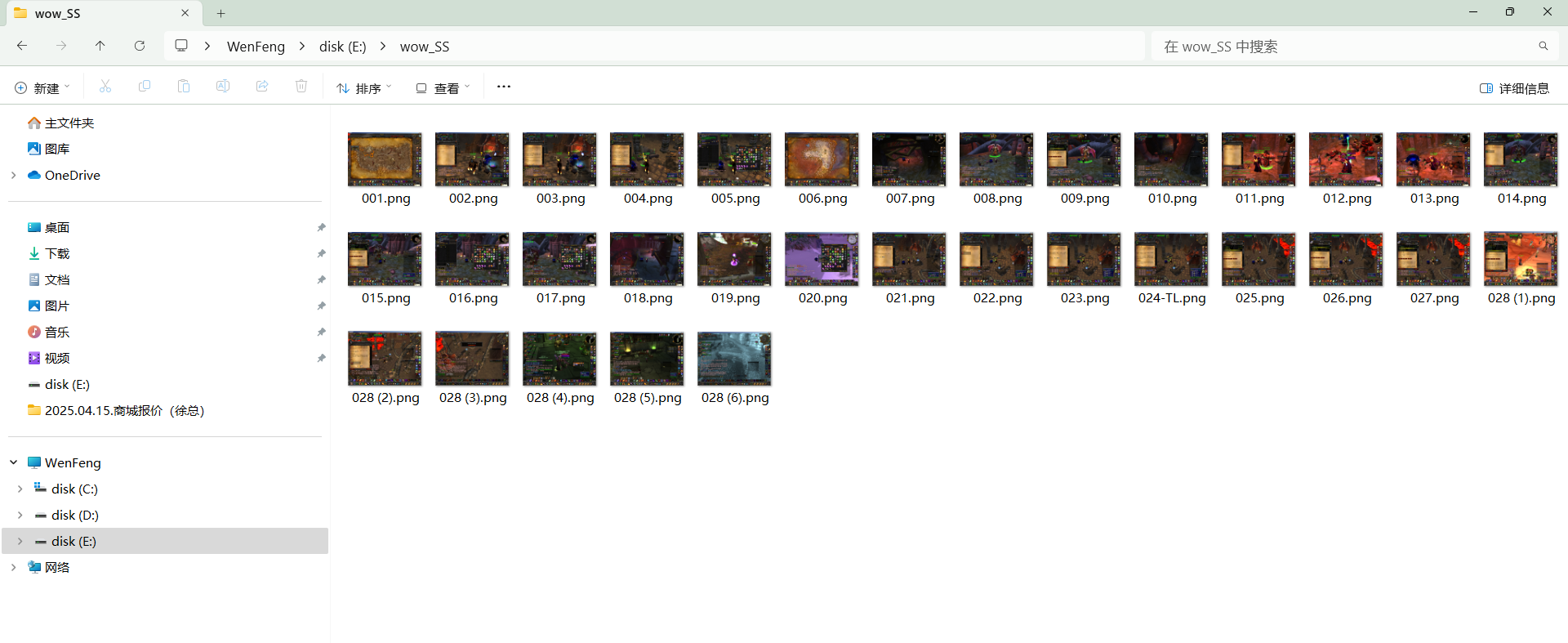The width and height of the screenshot is (1568, 643).
Task: Go back using the back arrow
Action: pos(22,46)
